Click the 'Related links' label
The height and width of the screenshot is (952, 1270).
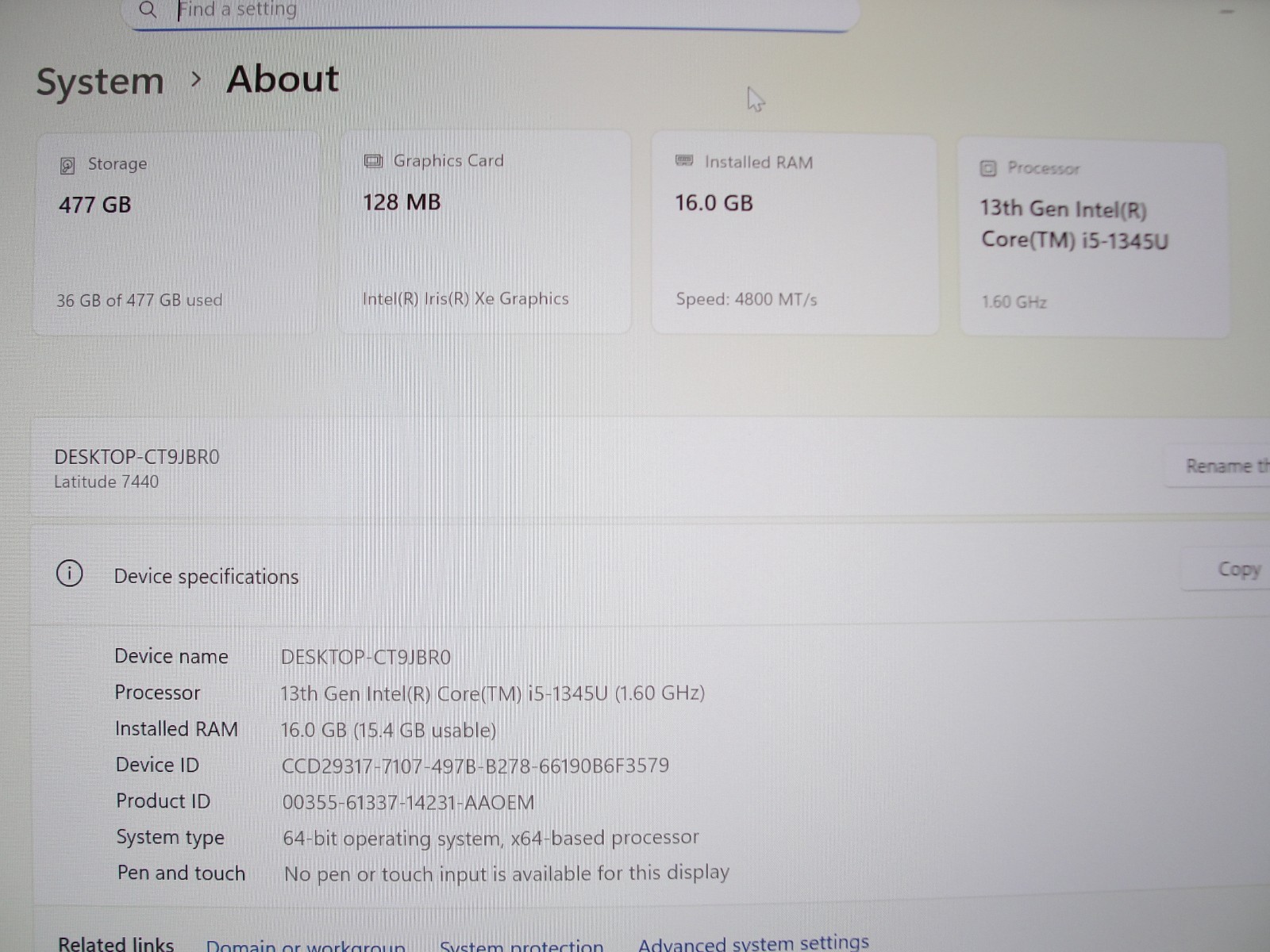pyautogui.click(x=116, y=944)
